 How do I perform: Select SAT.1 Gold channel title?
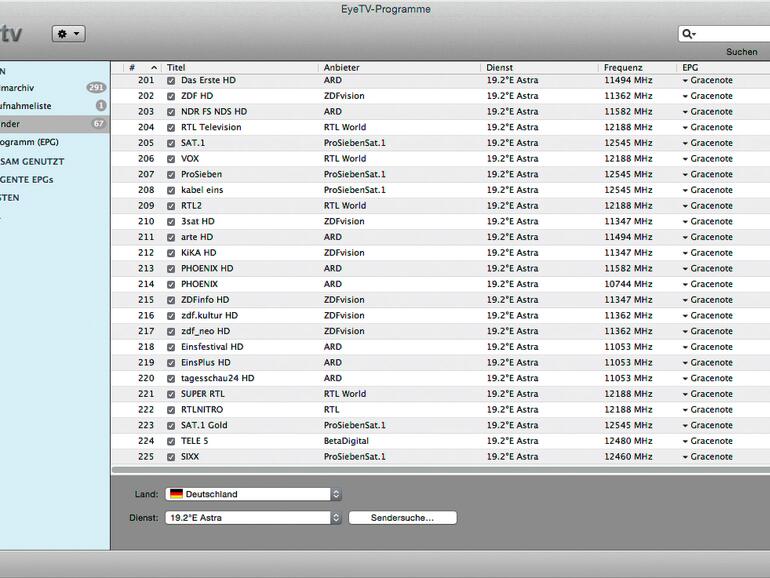point(204,425)
